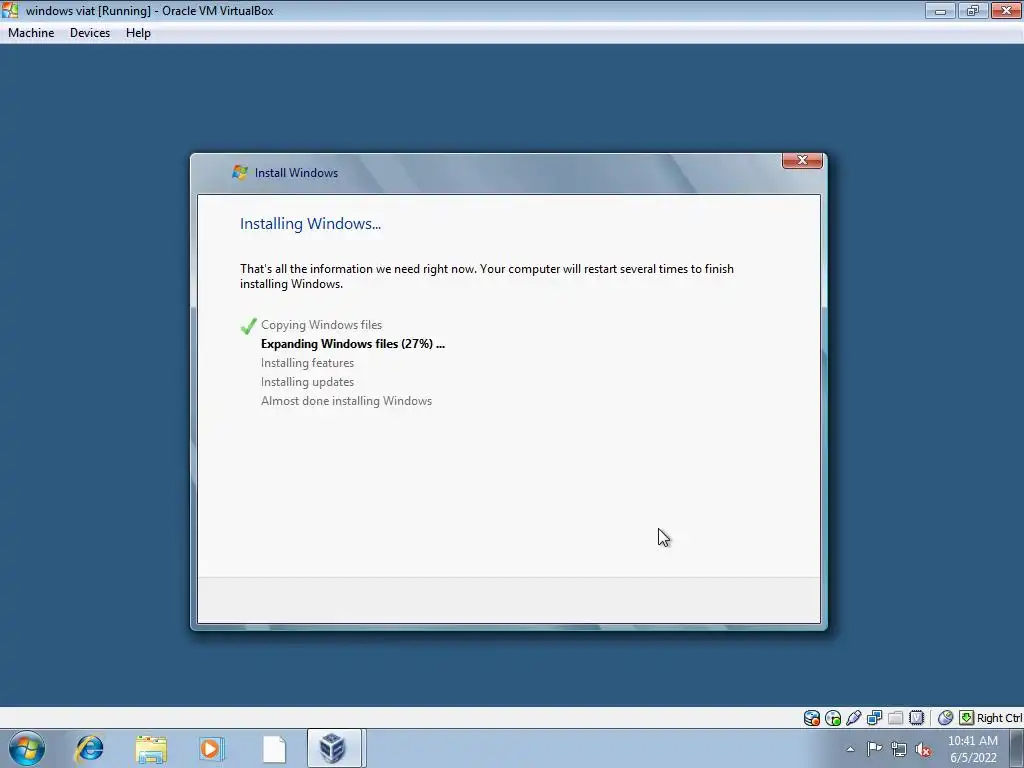Open the Windows Start menu
The height and width of the screenshot is (768, 1024).
pos(27,748)
